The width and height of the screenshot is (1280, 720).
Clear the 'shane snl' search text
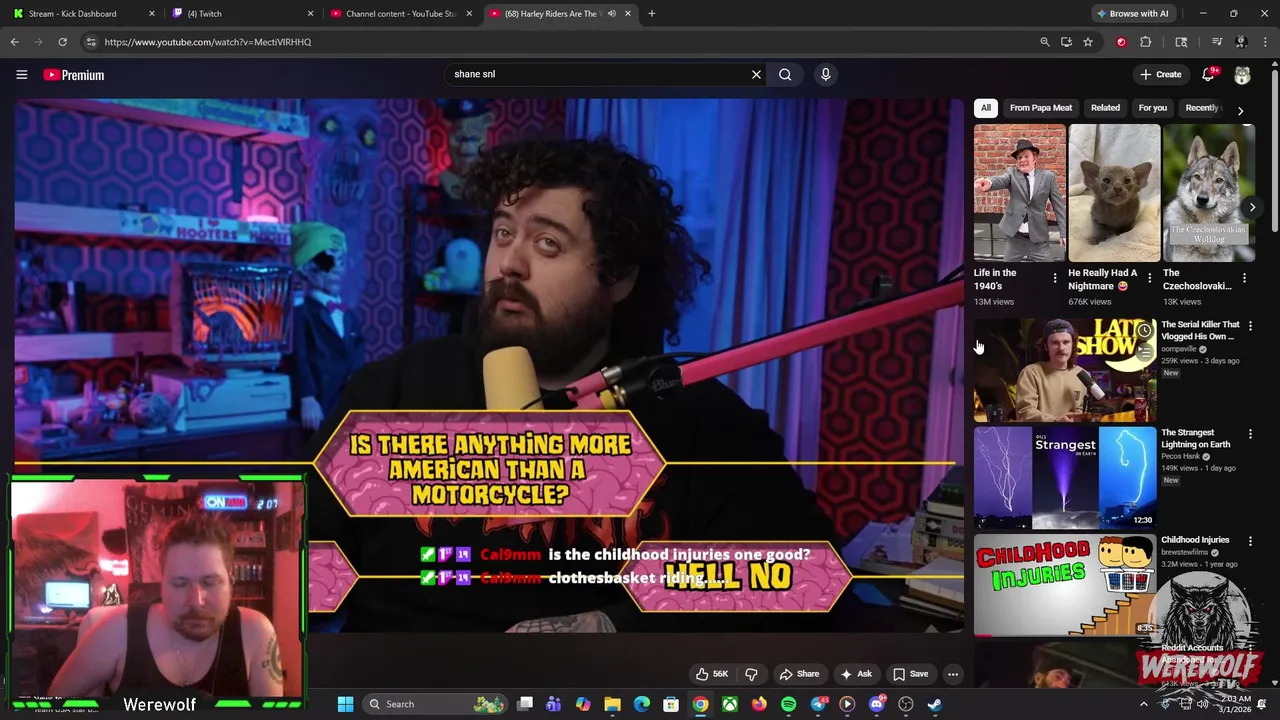(x=756, y=74)
